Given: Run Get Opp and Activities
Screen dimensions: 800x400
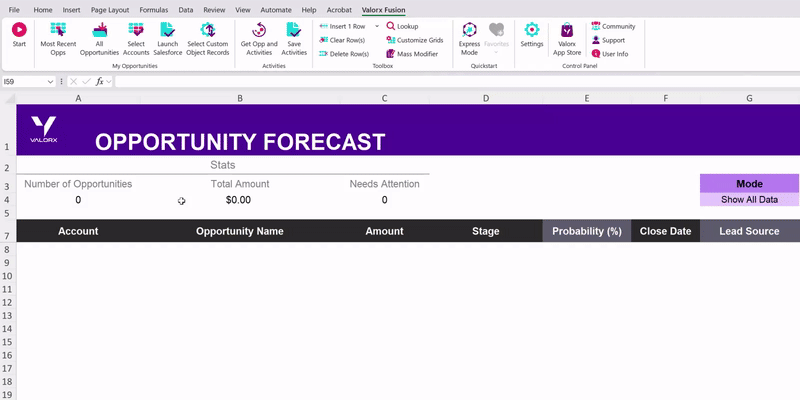Looking at the screenshot, I should click(x=259, y=39).
